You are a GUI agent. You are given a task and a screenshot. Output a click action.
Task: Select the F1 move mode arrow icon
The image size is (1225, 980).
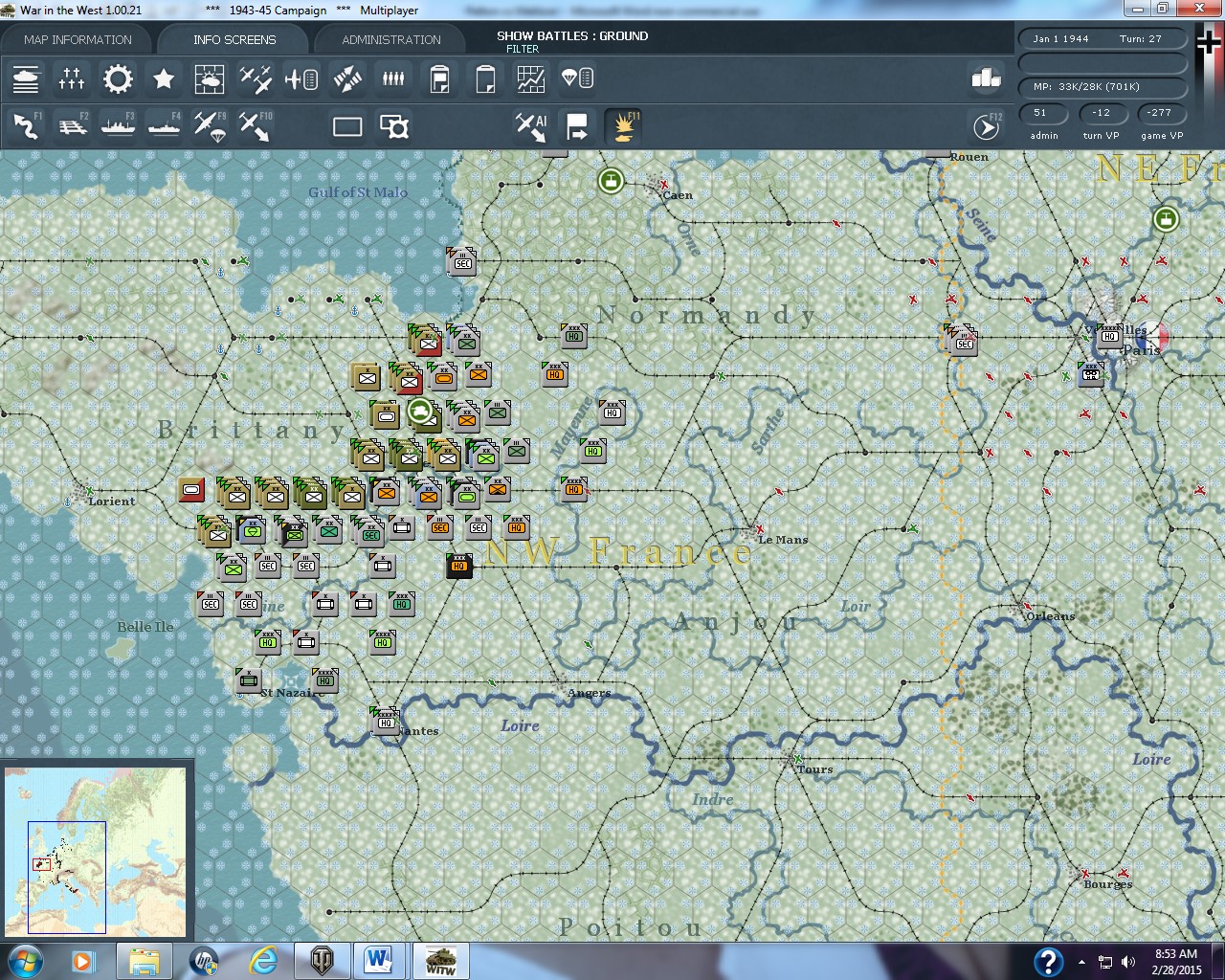[x=26, y=126]
